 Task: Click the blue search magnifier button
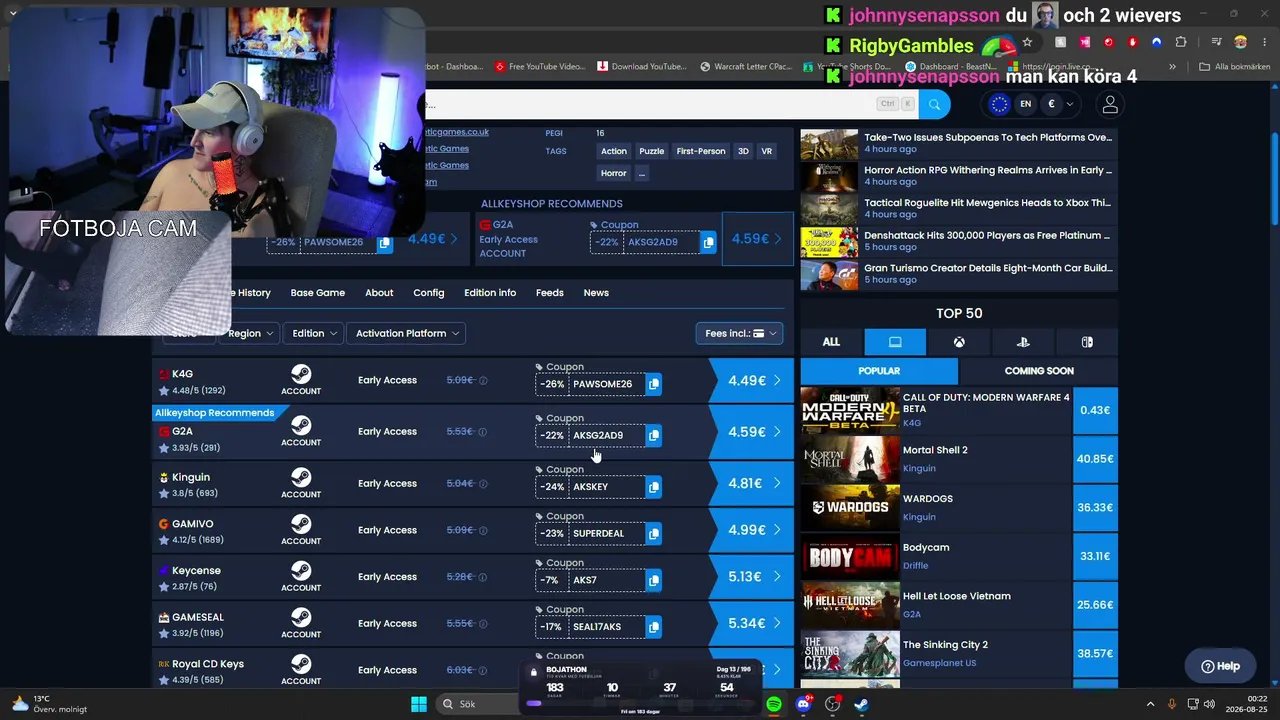click(x=934, y=104)
